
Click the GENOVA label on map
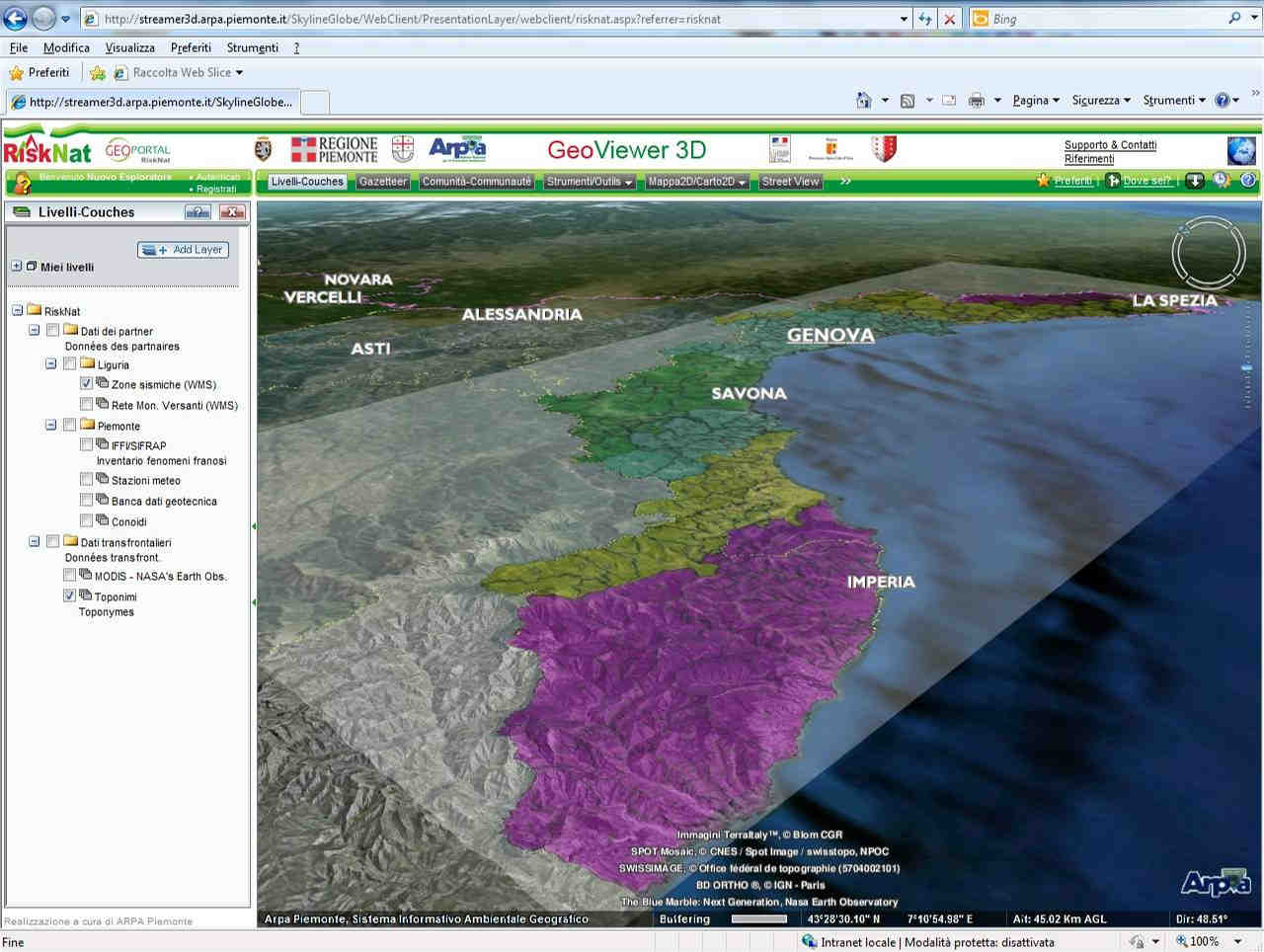click(830, 336)
